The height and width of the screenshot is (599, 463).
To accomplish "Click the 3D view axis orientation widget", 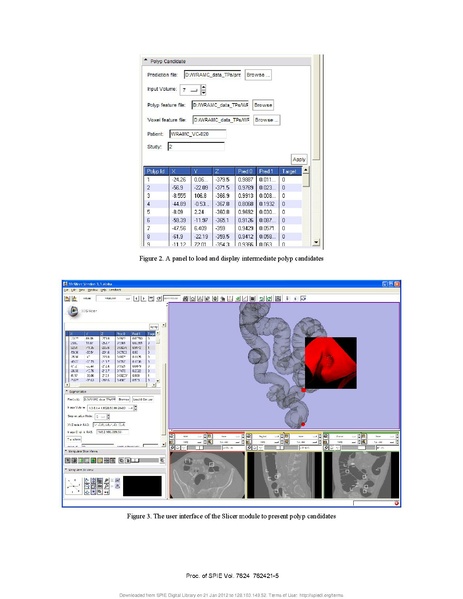I will [73, 486].
